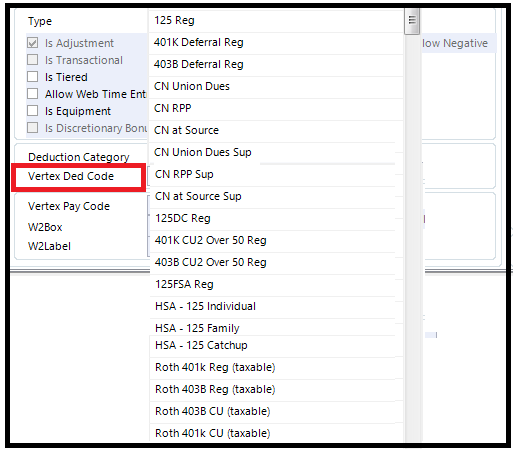The image size is (515, 450).
Task: Pick CN Union Dues Sup option
Action: click(276, 153)
